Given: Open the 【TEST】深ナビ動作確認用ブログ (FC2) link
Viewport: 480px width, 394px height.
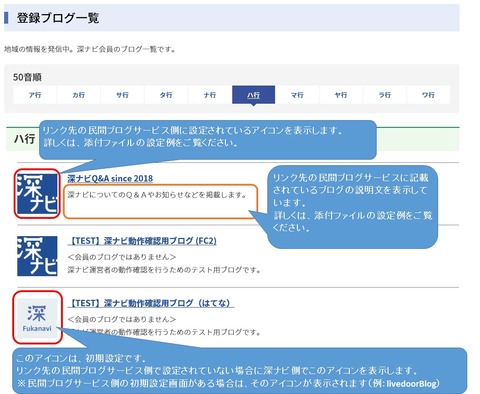Looking at the screenshot, I should pyautogui.click(x=142, y=241).
